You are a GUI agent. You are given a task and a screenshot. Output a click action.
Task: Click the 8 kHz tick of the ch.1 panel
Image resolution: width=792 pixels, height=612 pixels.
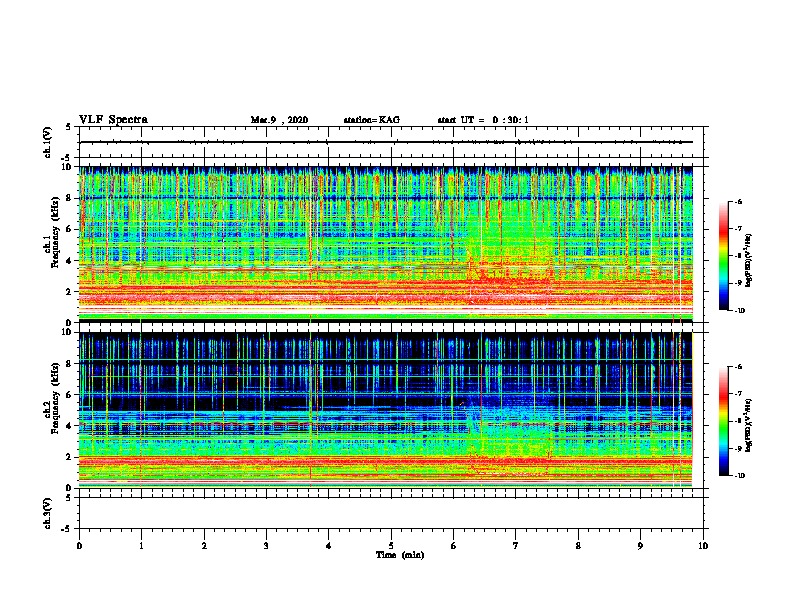69,198
